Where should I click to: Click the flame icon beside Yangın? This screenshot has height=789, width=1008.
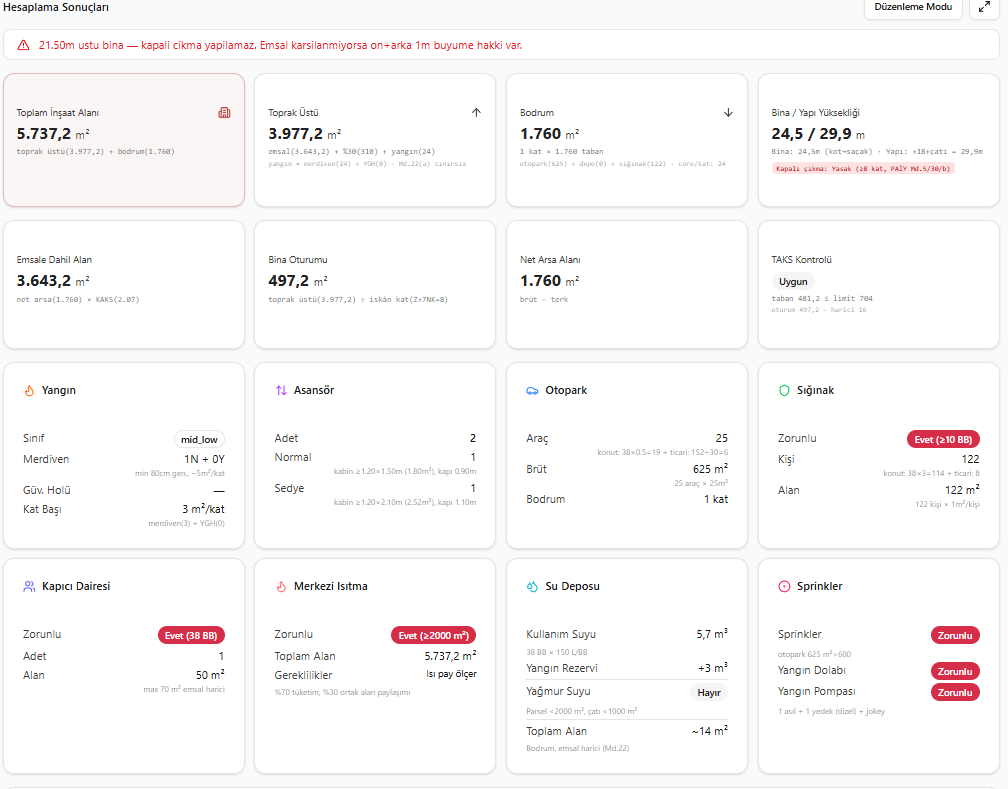(x=29, y=390)
